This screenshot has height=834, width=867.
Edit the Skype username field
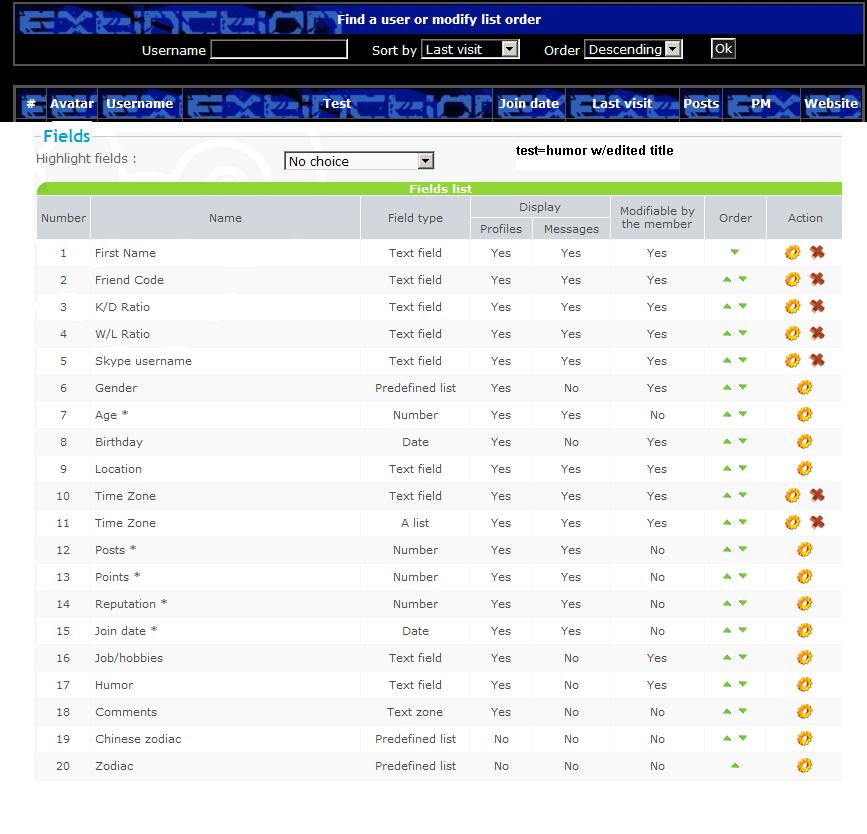[792, 361]
